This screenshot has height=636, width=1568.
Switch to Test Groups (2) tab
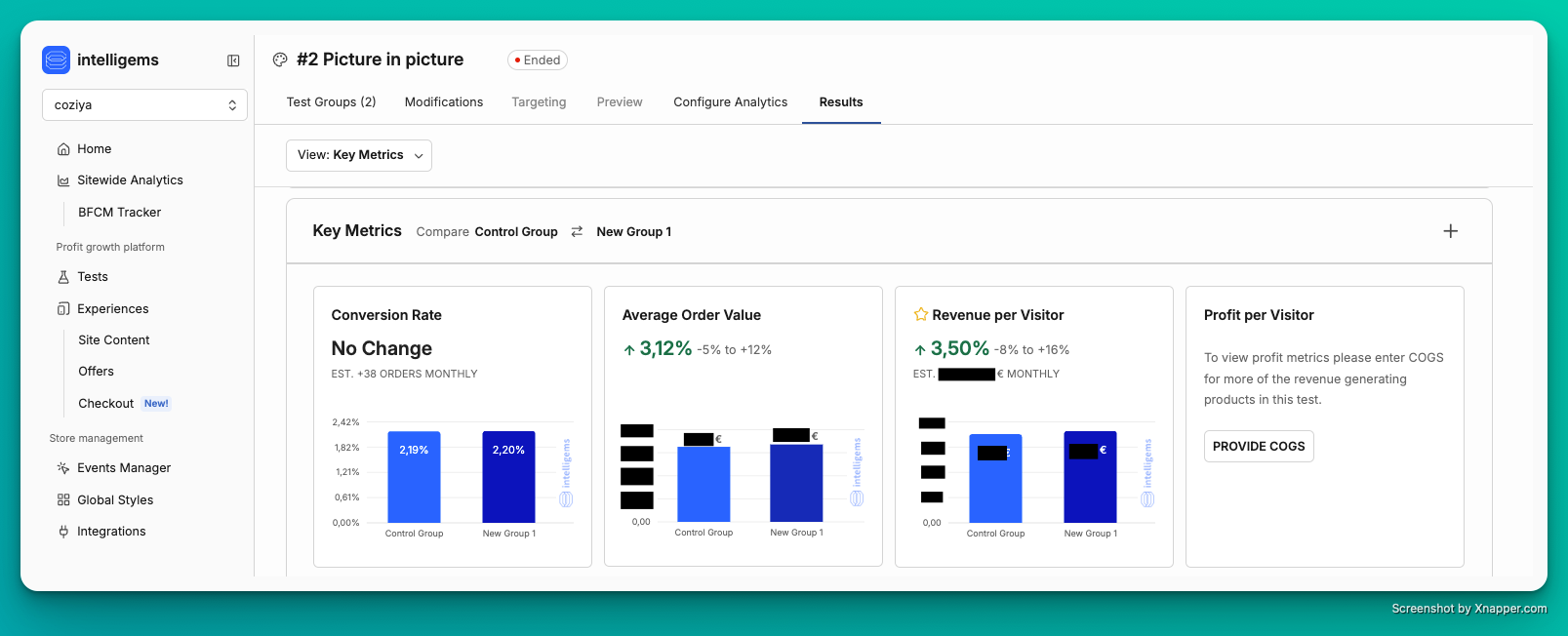tap(331, 102)
